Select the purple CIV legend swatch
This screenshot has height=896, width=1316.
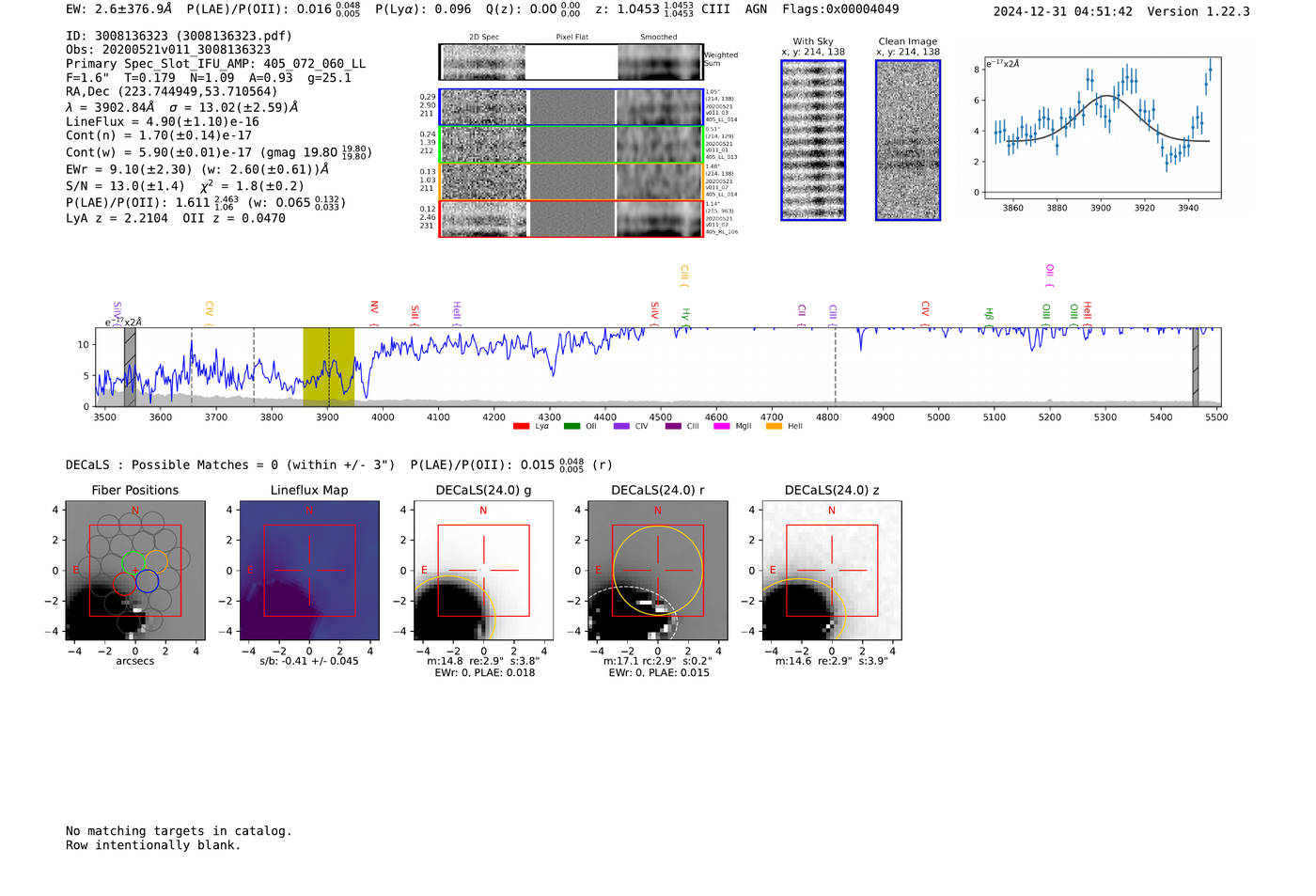tap(621, 426)
